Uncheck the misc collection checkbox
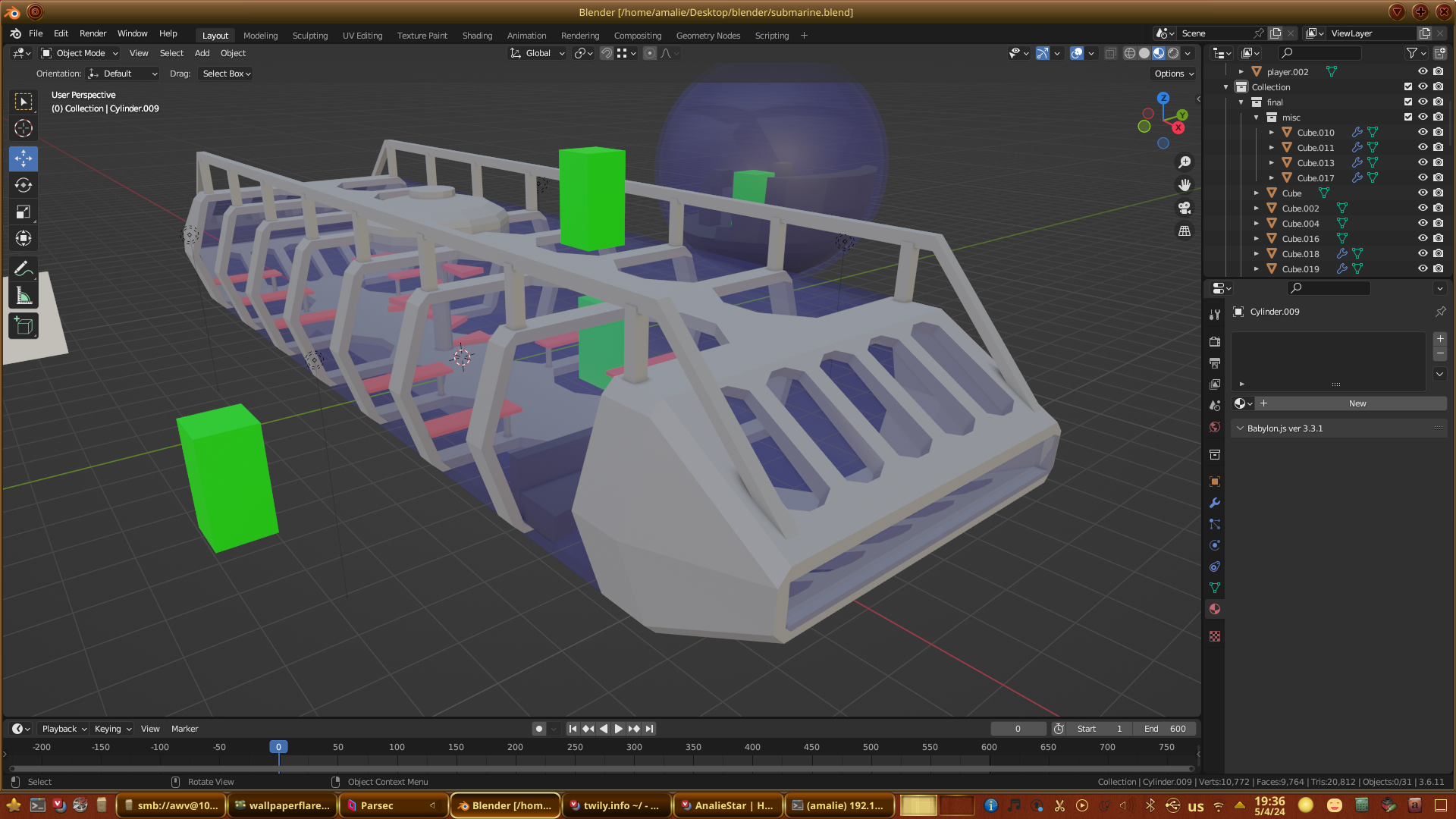1456x819 pixels. click(x=1408, y=117)
